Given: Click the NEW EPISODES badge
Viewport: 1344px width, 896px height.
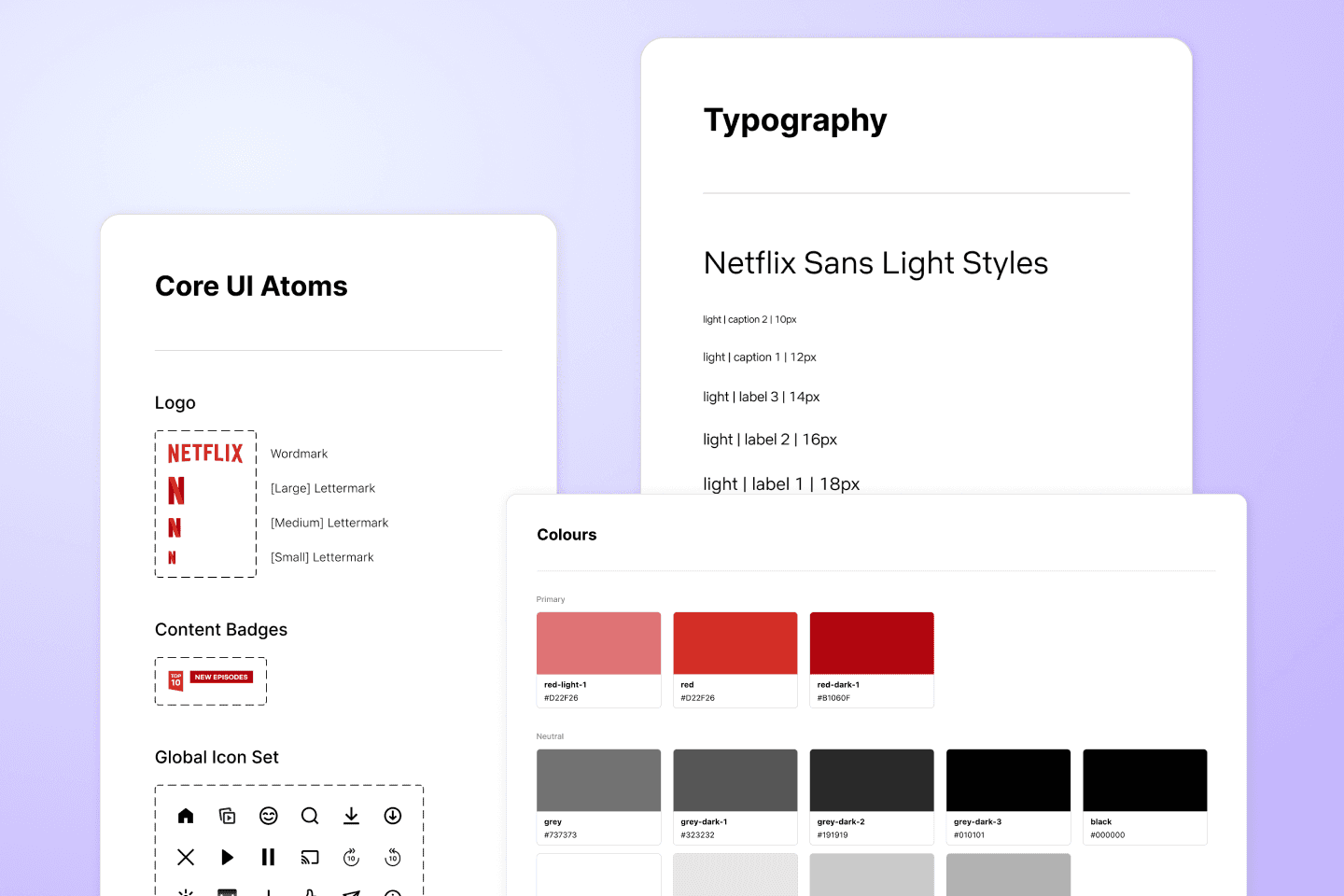Looking at the screenshot, I should click(x=221, y=677).
